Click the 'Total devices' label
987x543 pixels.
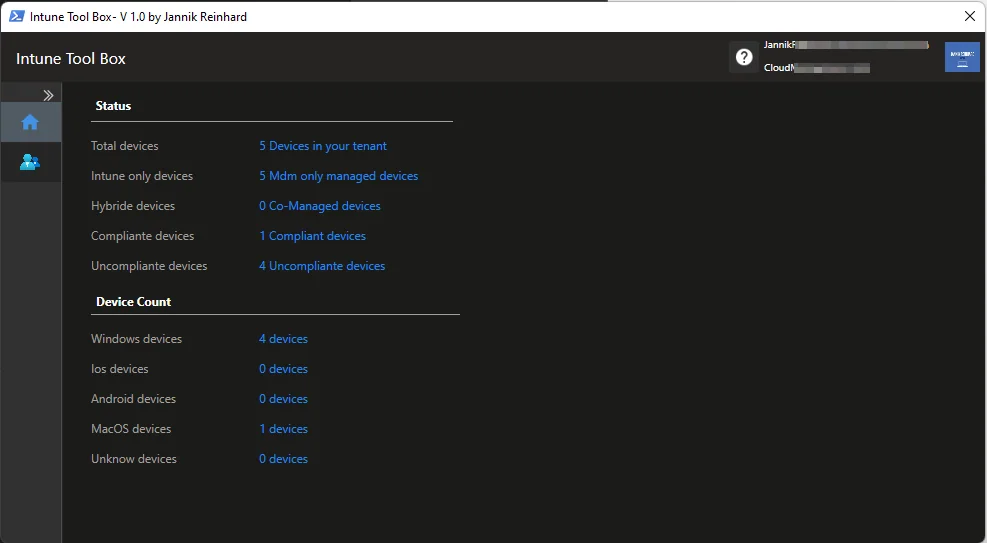click(125, 146)
